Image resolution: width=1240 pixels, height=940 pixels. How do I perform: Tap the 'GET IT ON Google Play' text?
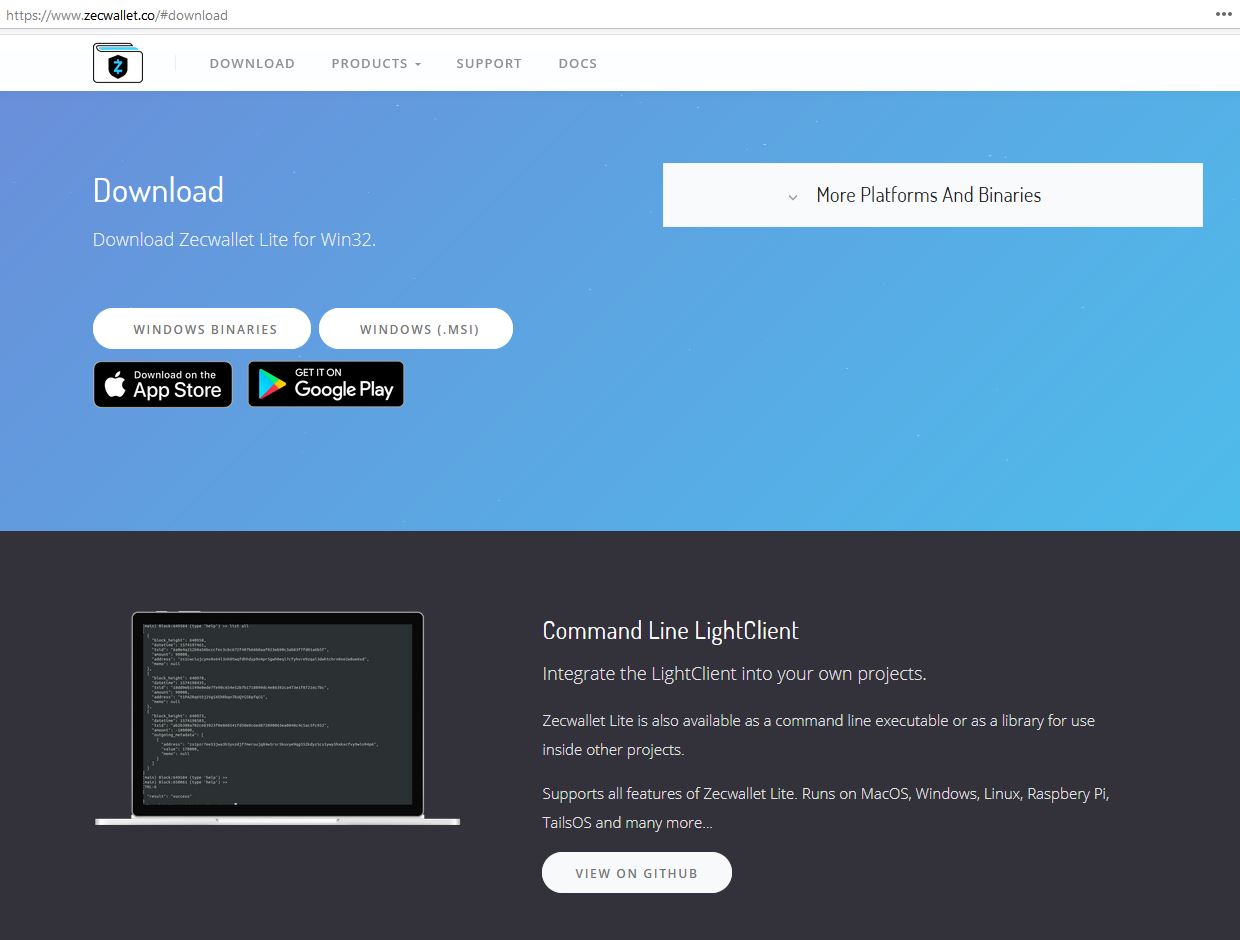tap(343, 386)
